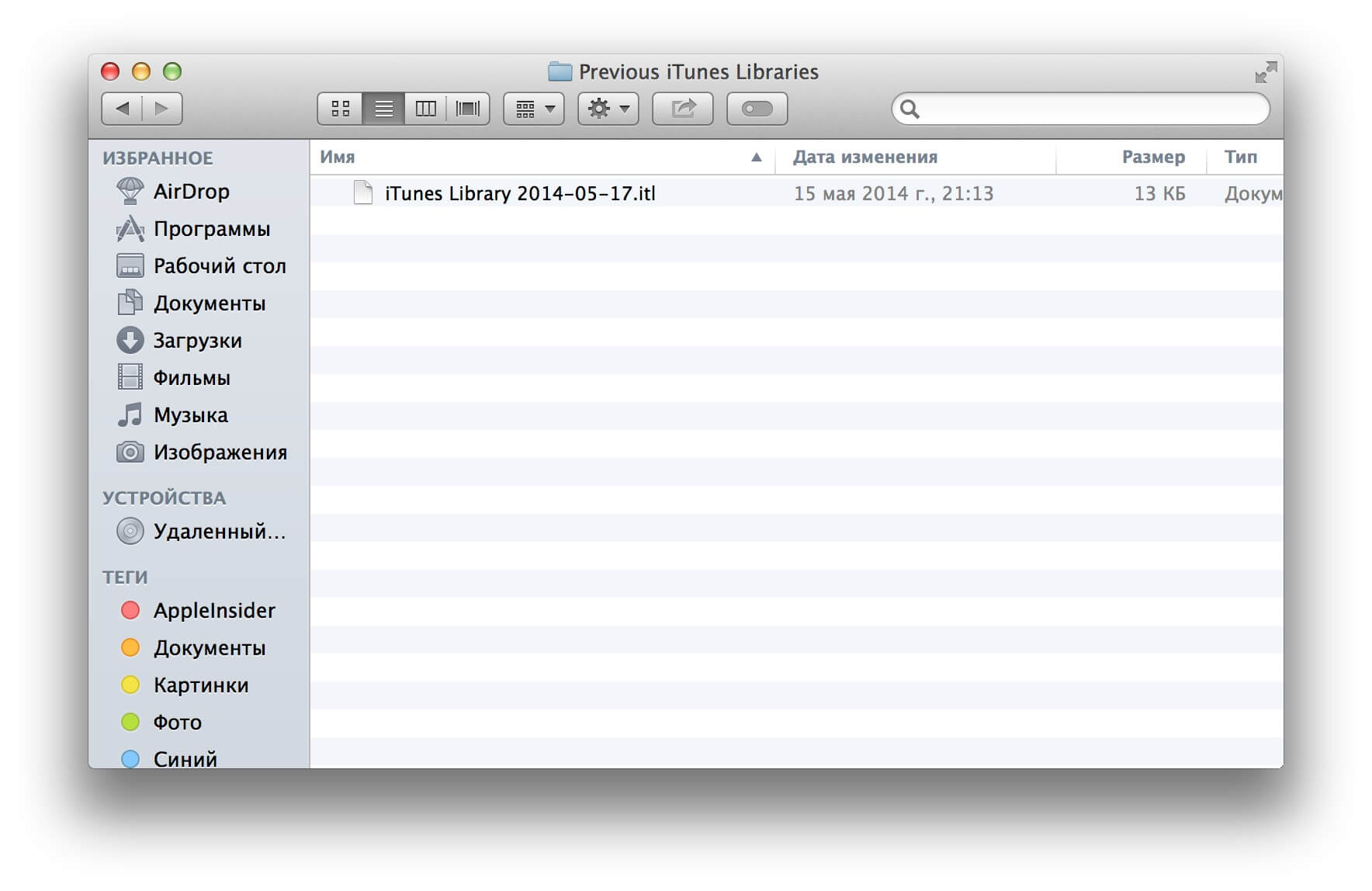
Task: Click the date 15 мая 2014 г., 21:13
Action: point(893,193)
